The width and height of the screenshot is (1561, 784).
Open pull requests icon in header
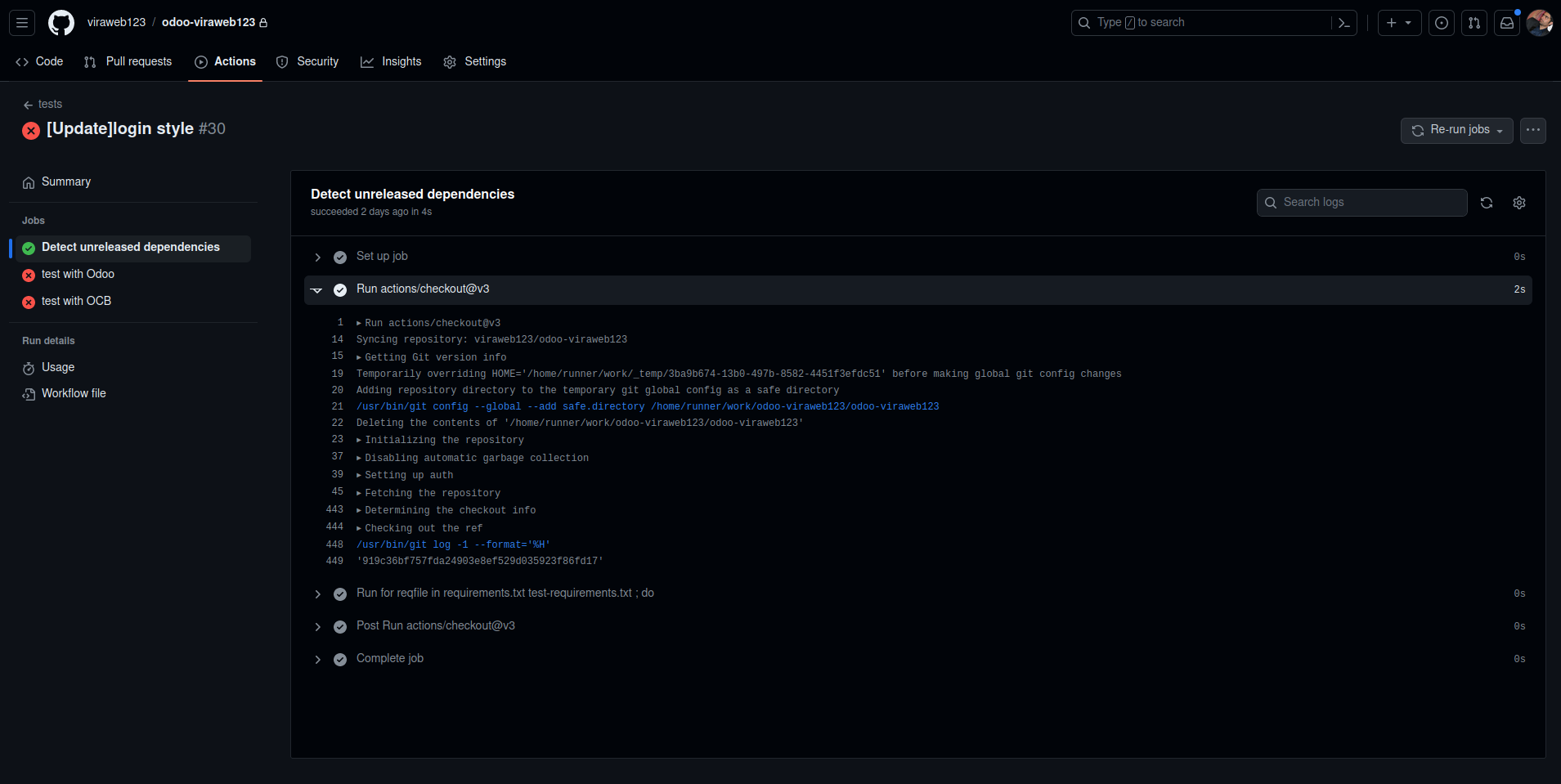pyautogui.click(x=1474, y=23)
